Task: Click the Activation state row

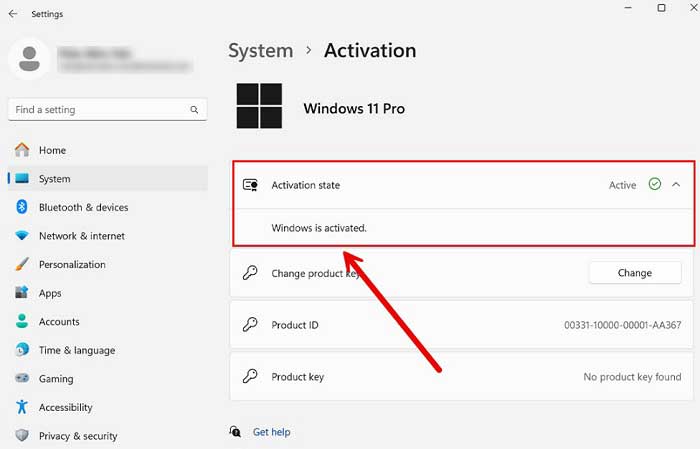Action: click(463, 185)
